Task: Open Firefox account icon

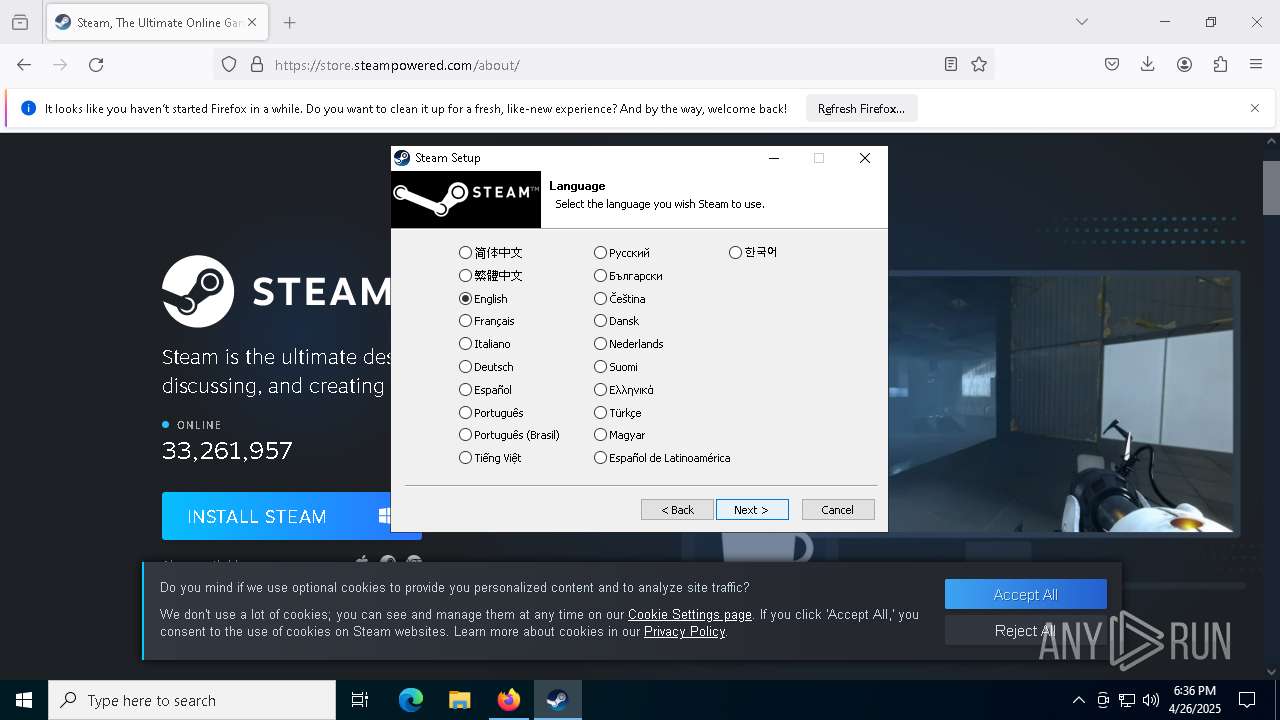Action: pos(1184,65)
